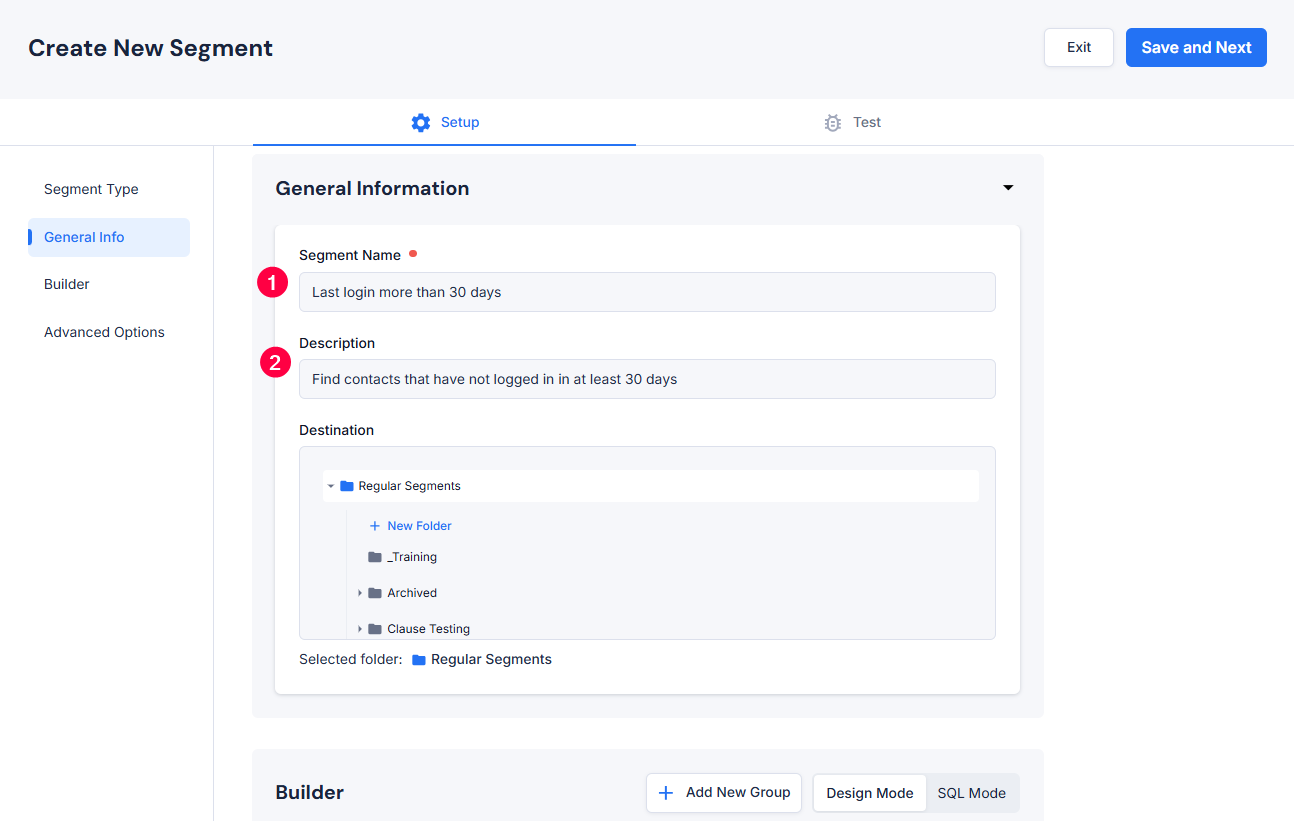Viewport: 1294px width, 821px height.
Task: Switch to SQL Mode
Action: pos(972,793)
